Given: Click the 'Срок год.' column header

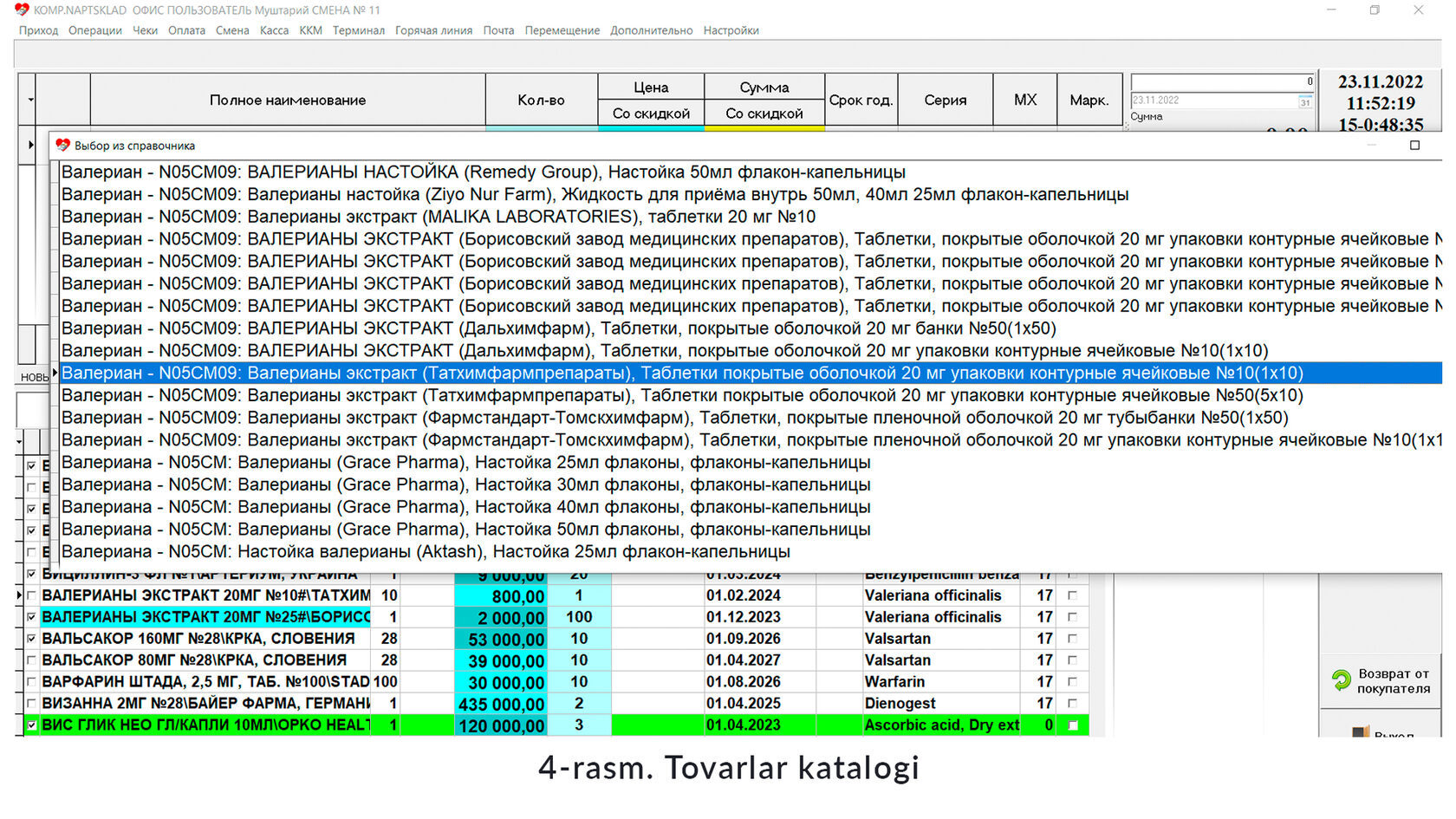Looking at the screenshot, I should 861,100.
